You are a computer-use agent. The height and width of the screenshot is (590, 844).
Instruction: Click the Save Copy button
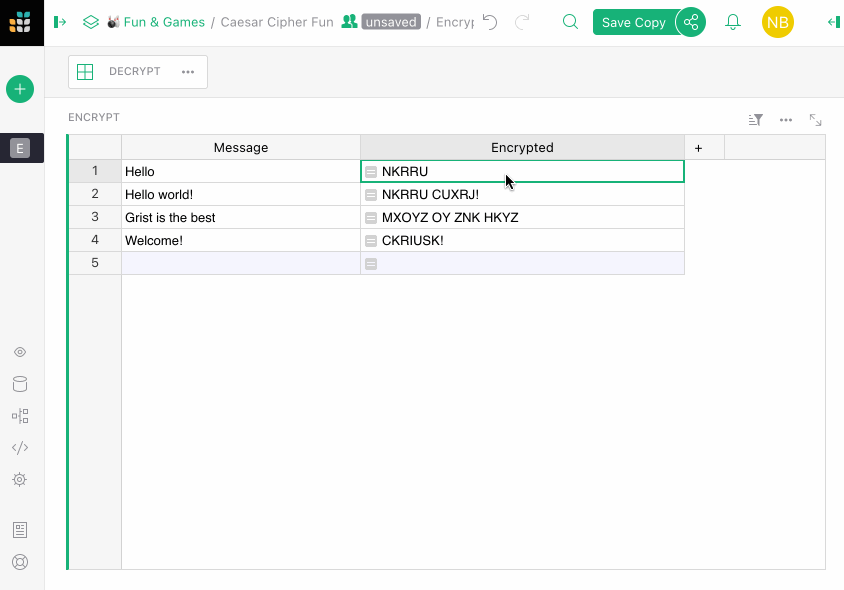pos(634,21)
